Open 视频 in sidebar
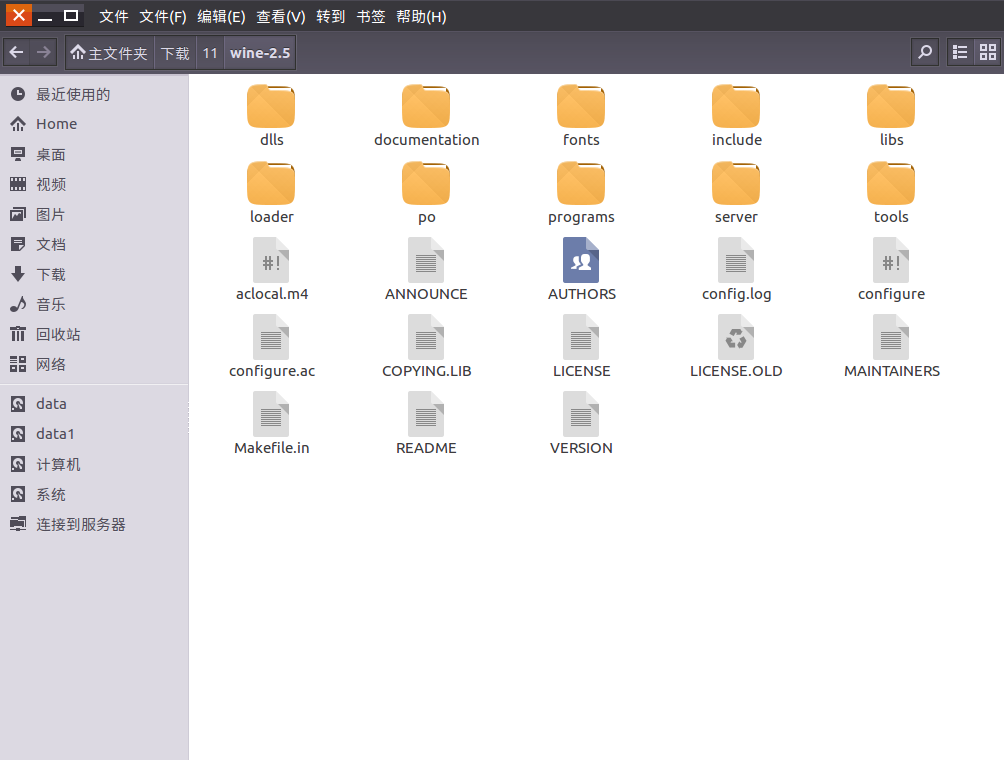The height and width of the screenshot is (760, 1004). pos(94,184)
